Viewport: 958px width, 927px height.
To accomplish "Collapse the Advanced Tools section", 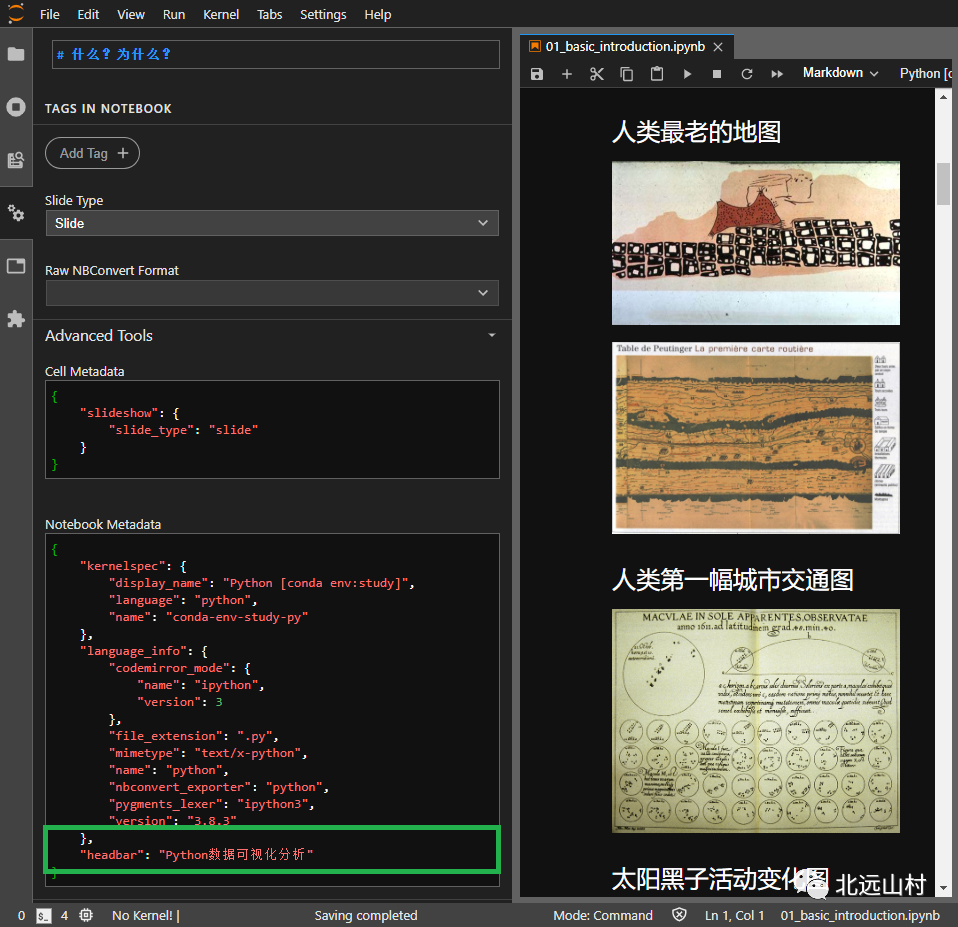I will 492,335.
